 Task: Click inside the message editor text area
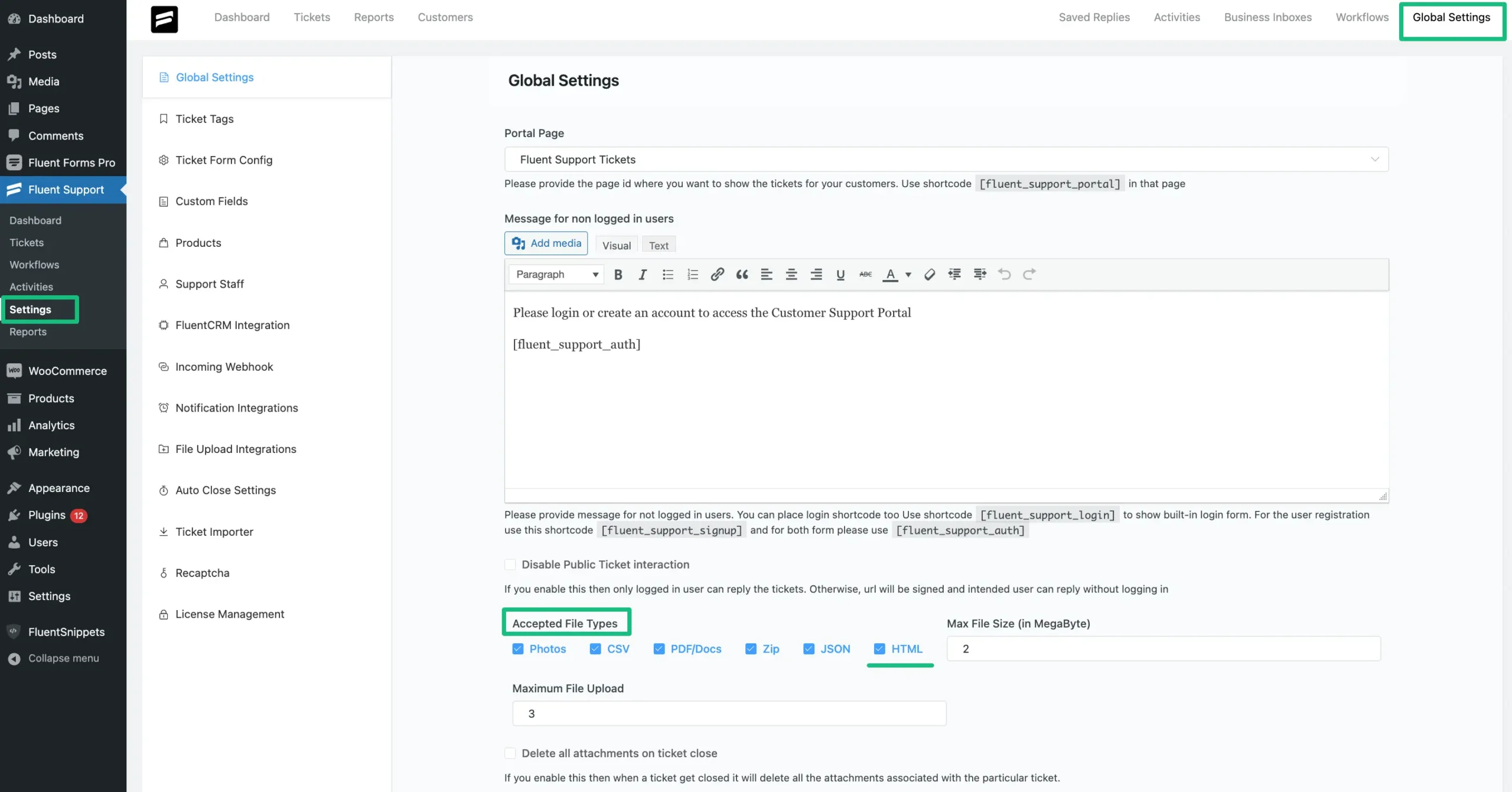946,390
